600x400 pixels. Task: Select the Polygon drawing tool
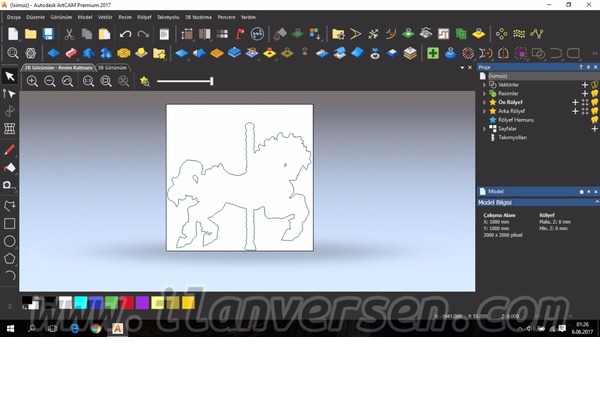(10, 259)
